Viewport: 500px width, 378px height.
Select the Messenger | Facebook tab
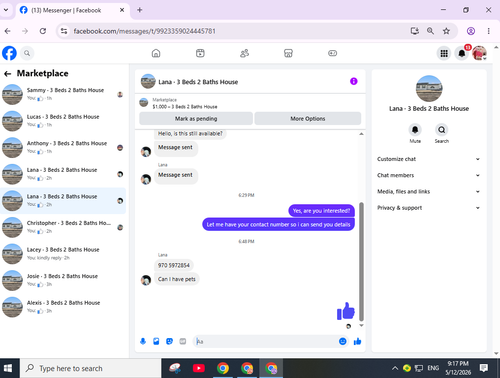pos(72,10)
